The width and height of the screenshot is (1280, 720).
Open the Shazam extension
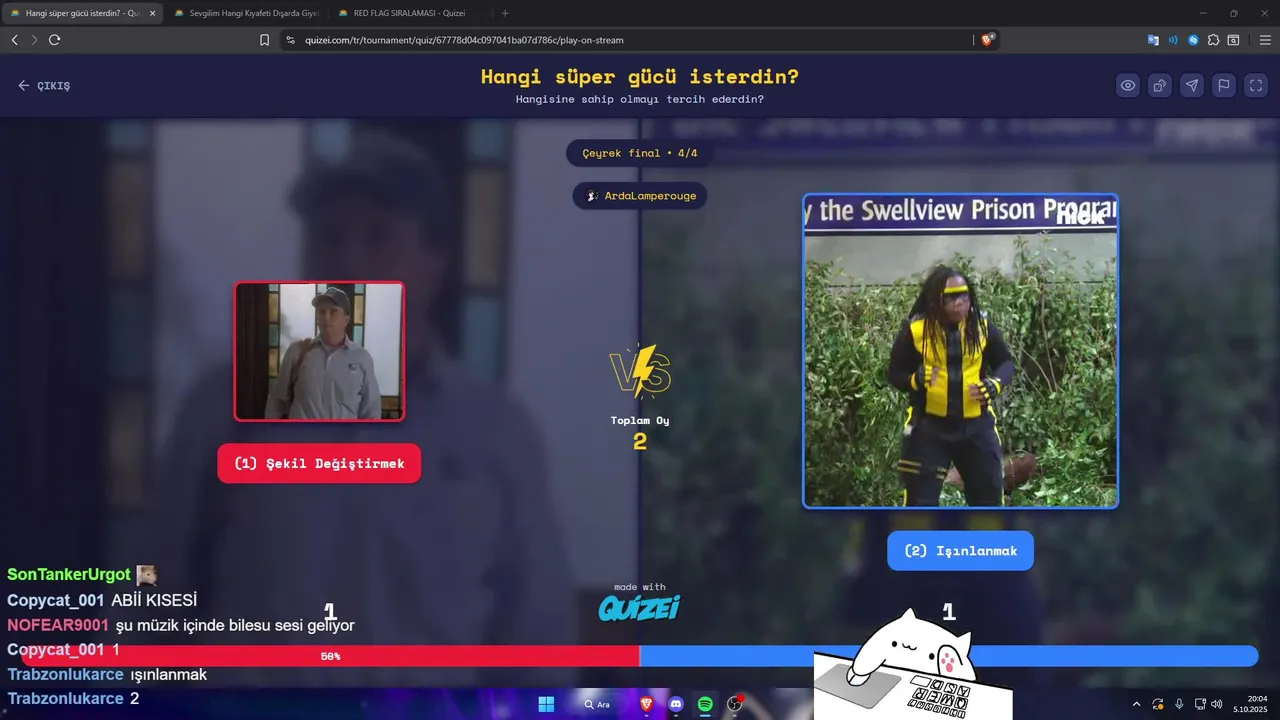(1193, 40)
